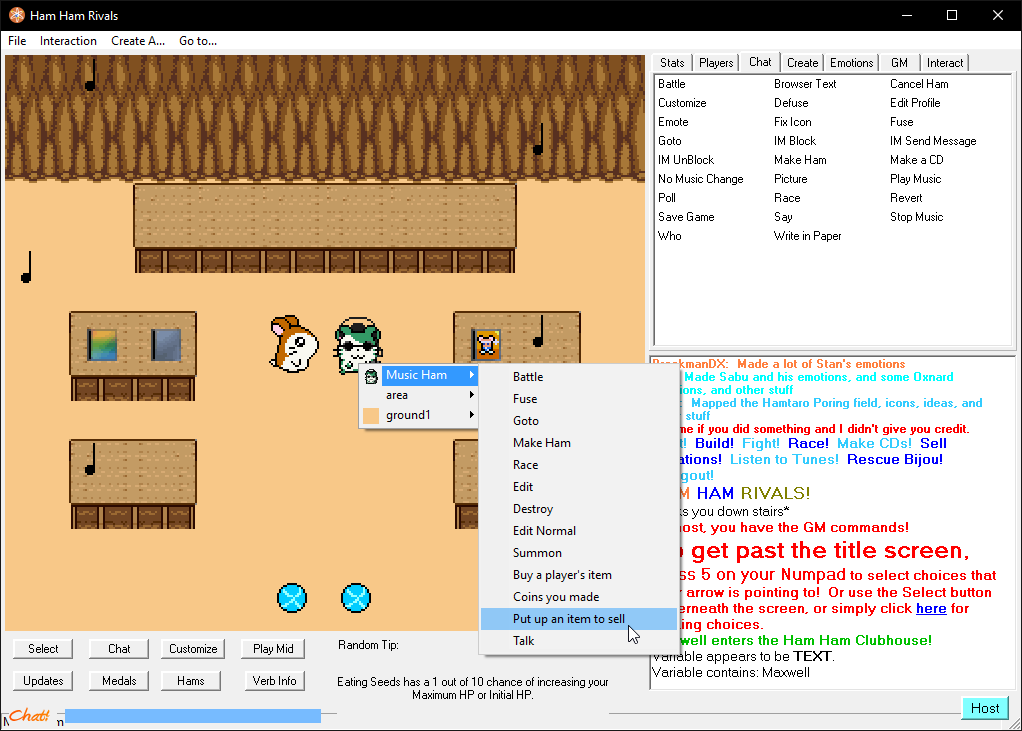
Task: Run the Stop Music verb
Action: 916,217
